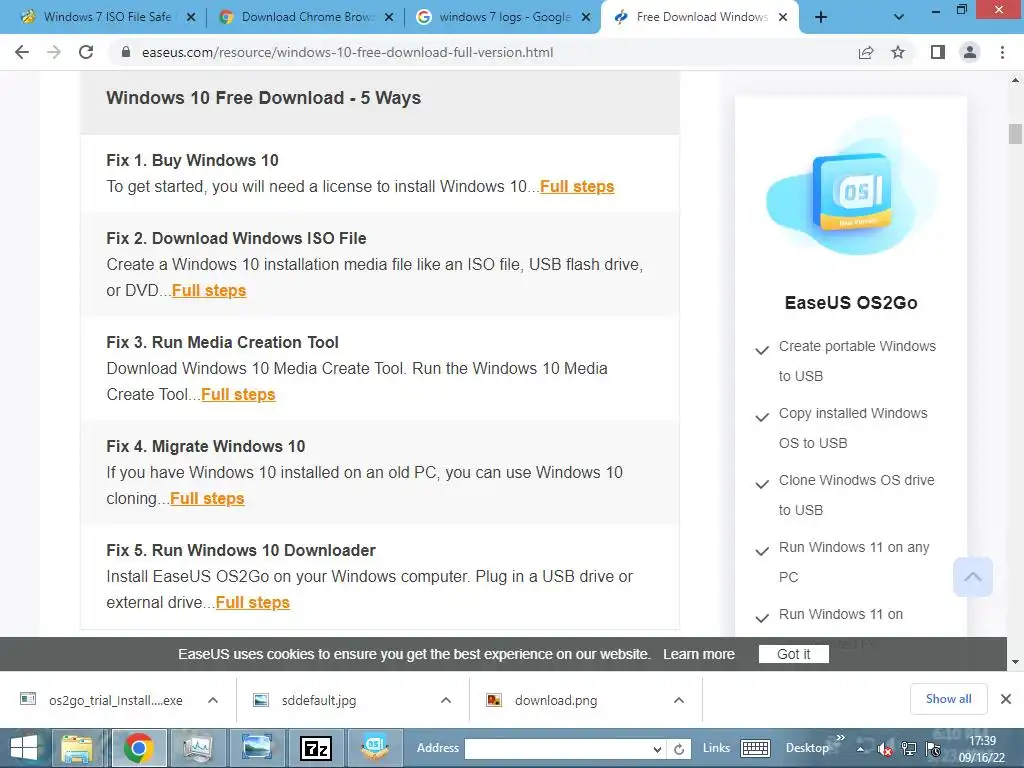This screenshot has height=768, width=1024.
Task: Open Full steps link for Fix 1
Action: (x=577, y=187)
